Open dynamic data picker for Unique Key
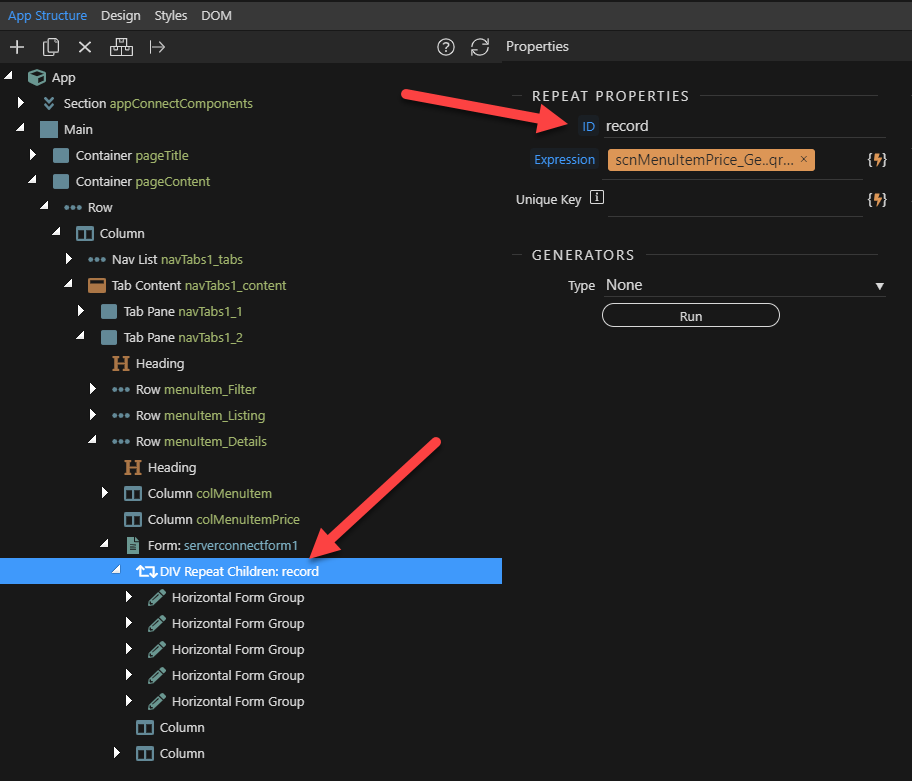912x781 pixels. pos(877,199)
